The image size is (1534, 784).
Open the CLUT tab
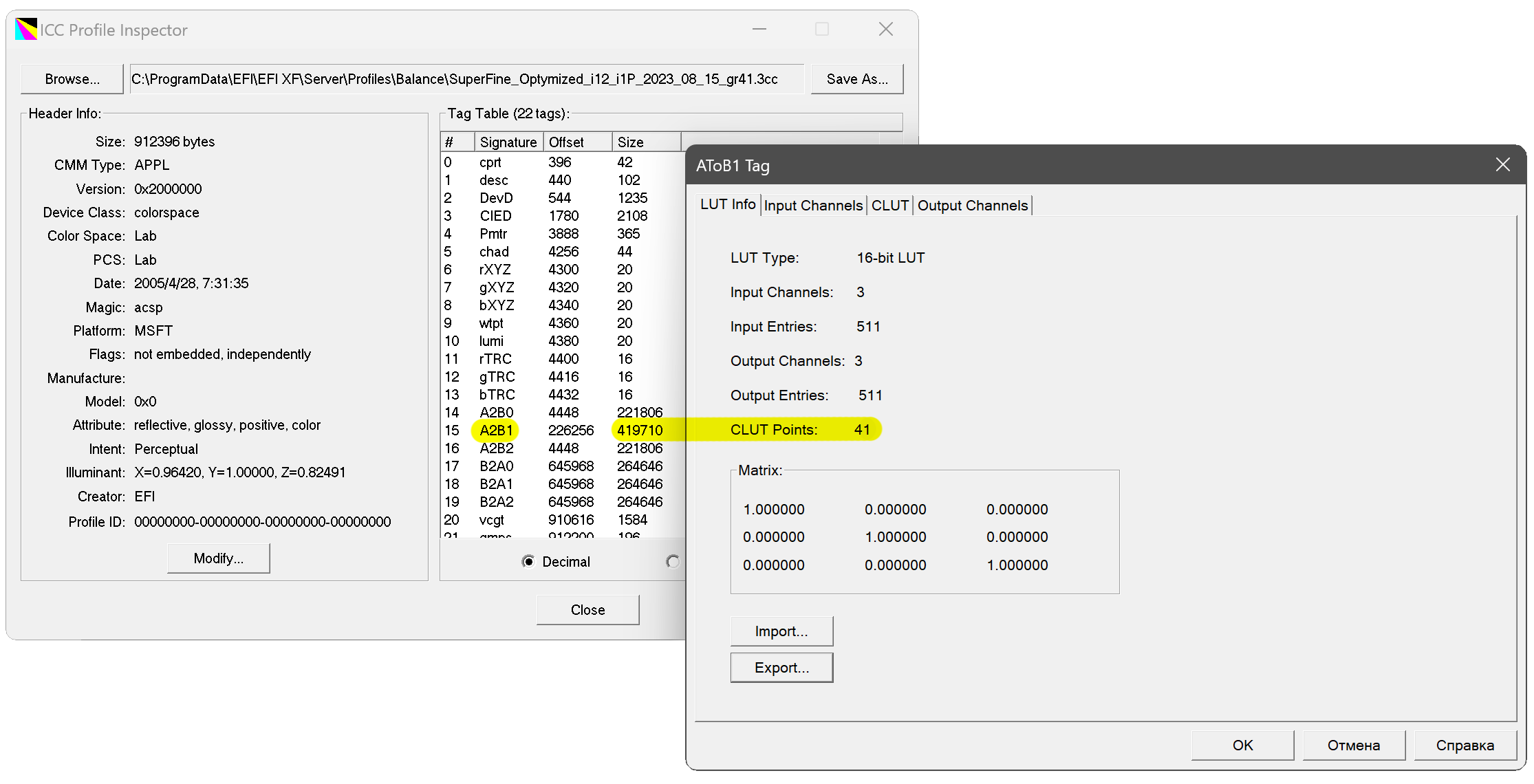click(889, 206)
